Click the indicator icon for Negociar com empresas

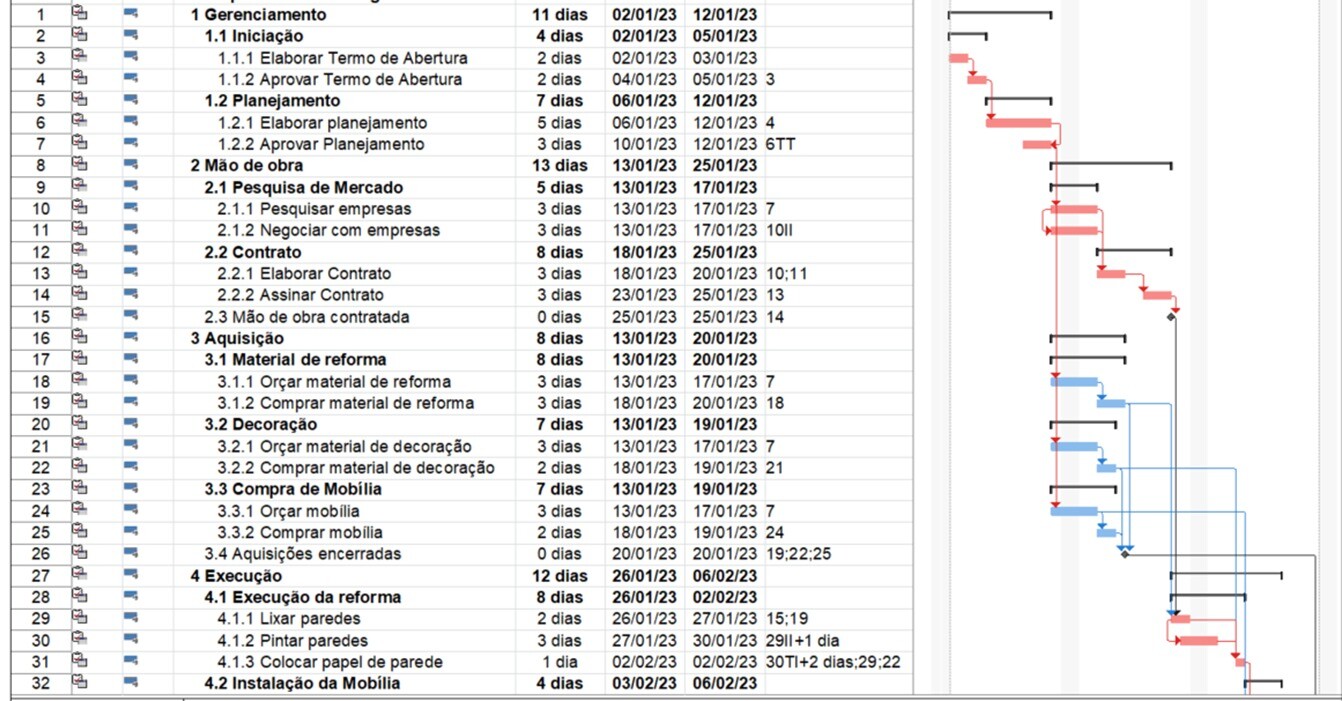[81, 230]
